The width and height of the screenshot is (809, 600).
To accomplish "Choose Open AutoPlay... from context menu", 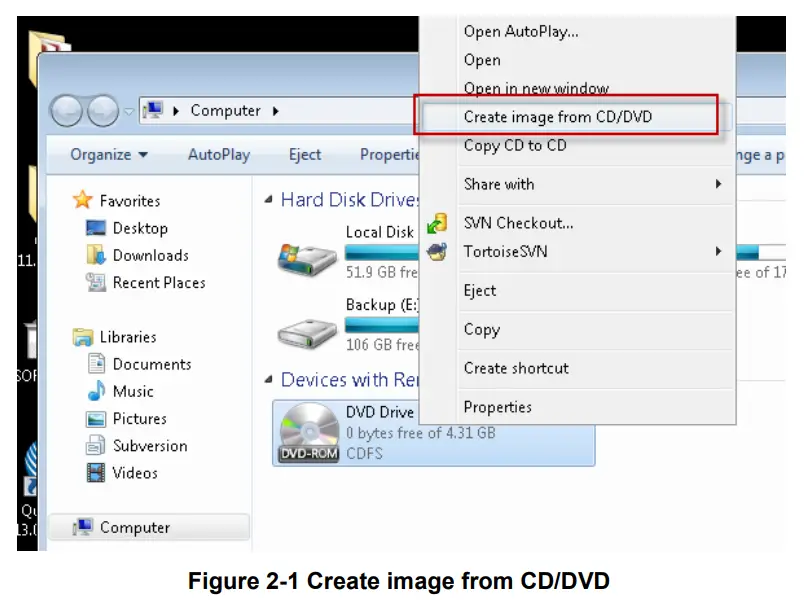I will pyautogui.click(x=521, y=31).
